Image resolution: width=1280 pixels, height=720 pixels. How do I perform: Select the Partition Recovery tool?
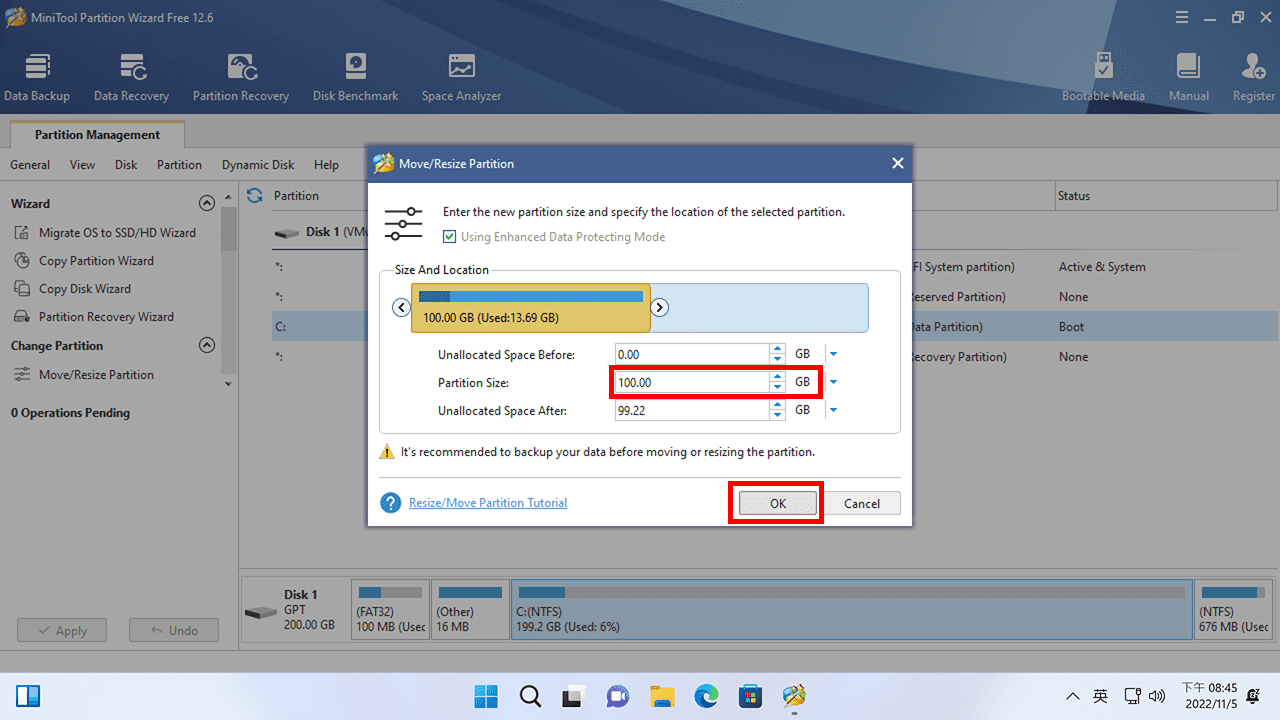pos(240,75)
